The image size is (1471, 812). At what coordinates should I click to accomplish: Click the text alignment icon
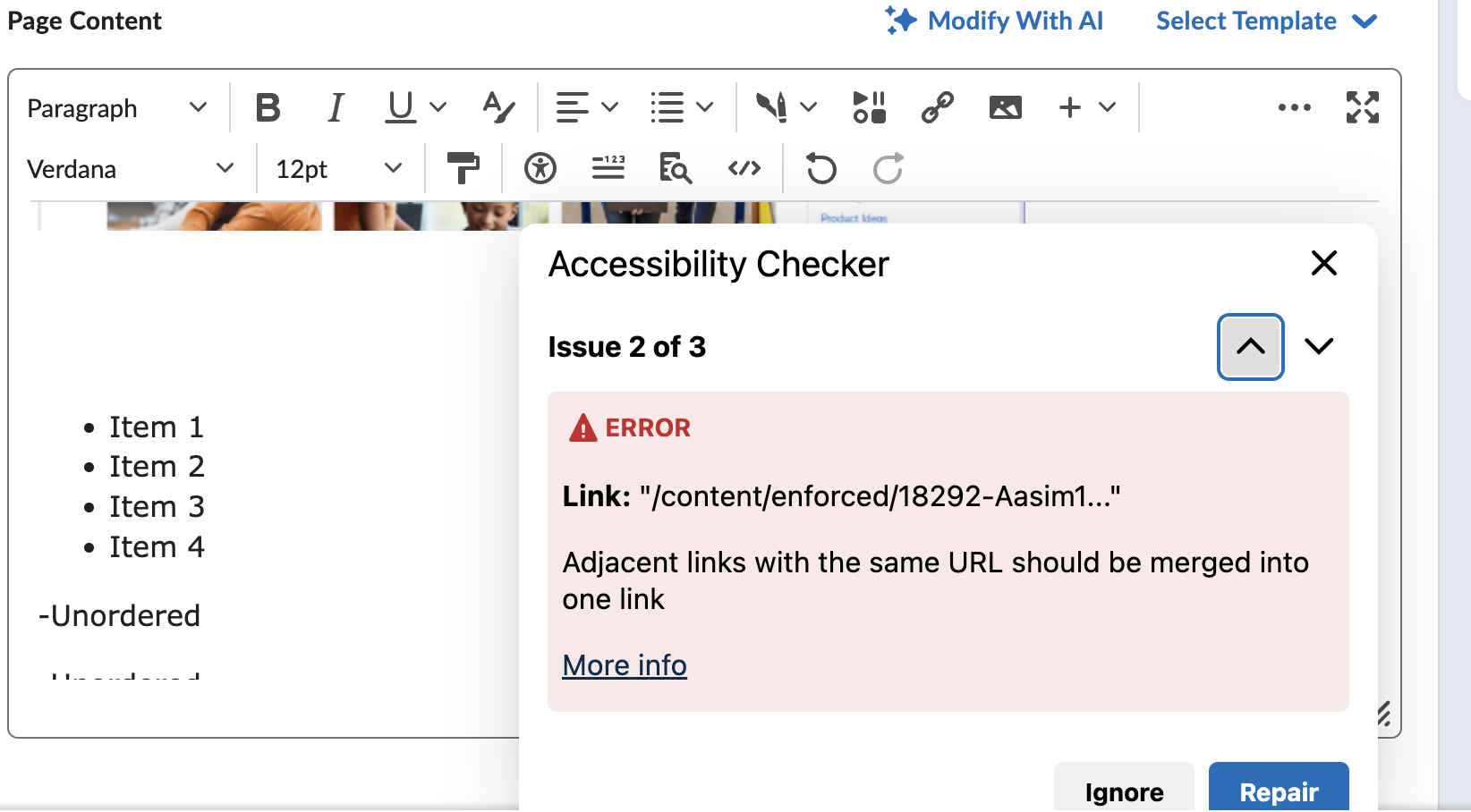(572, 107)
